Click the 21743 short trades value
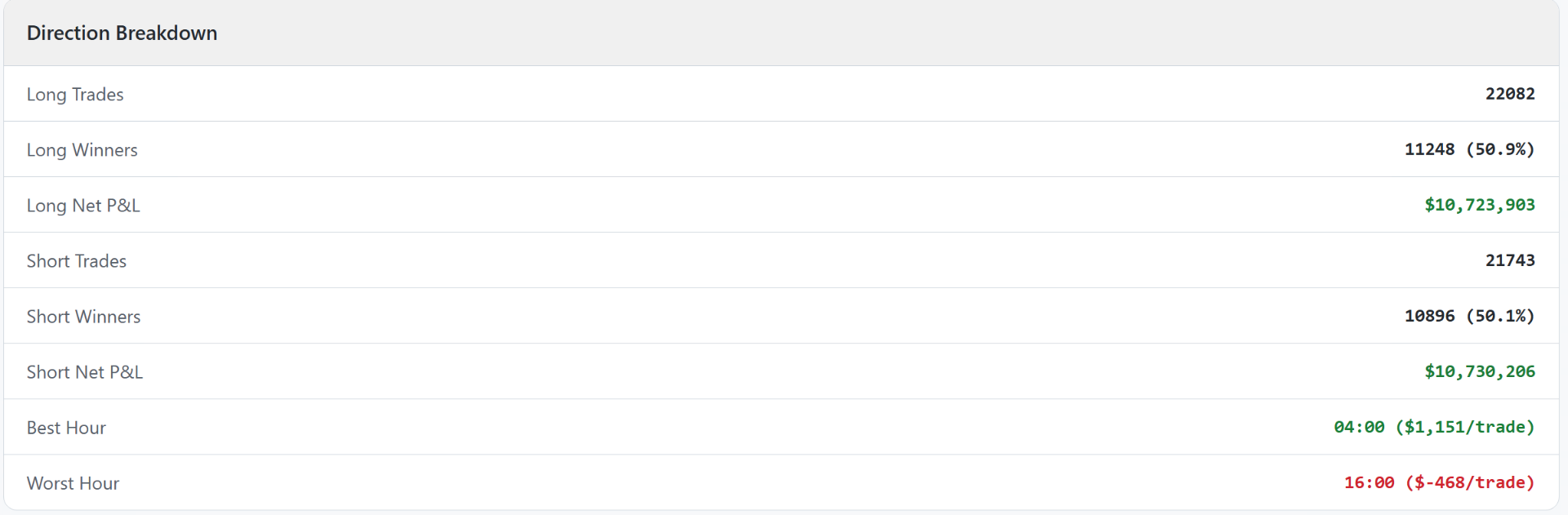Image resolution: width=1568 pixels, height=515 pixels. point(1509,260)
